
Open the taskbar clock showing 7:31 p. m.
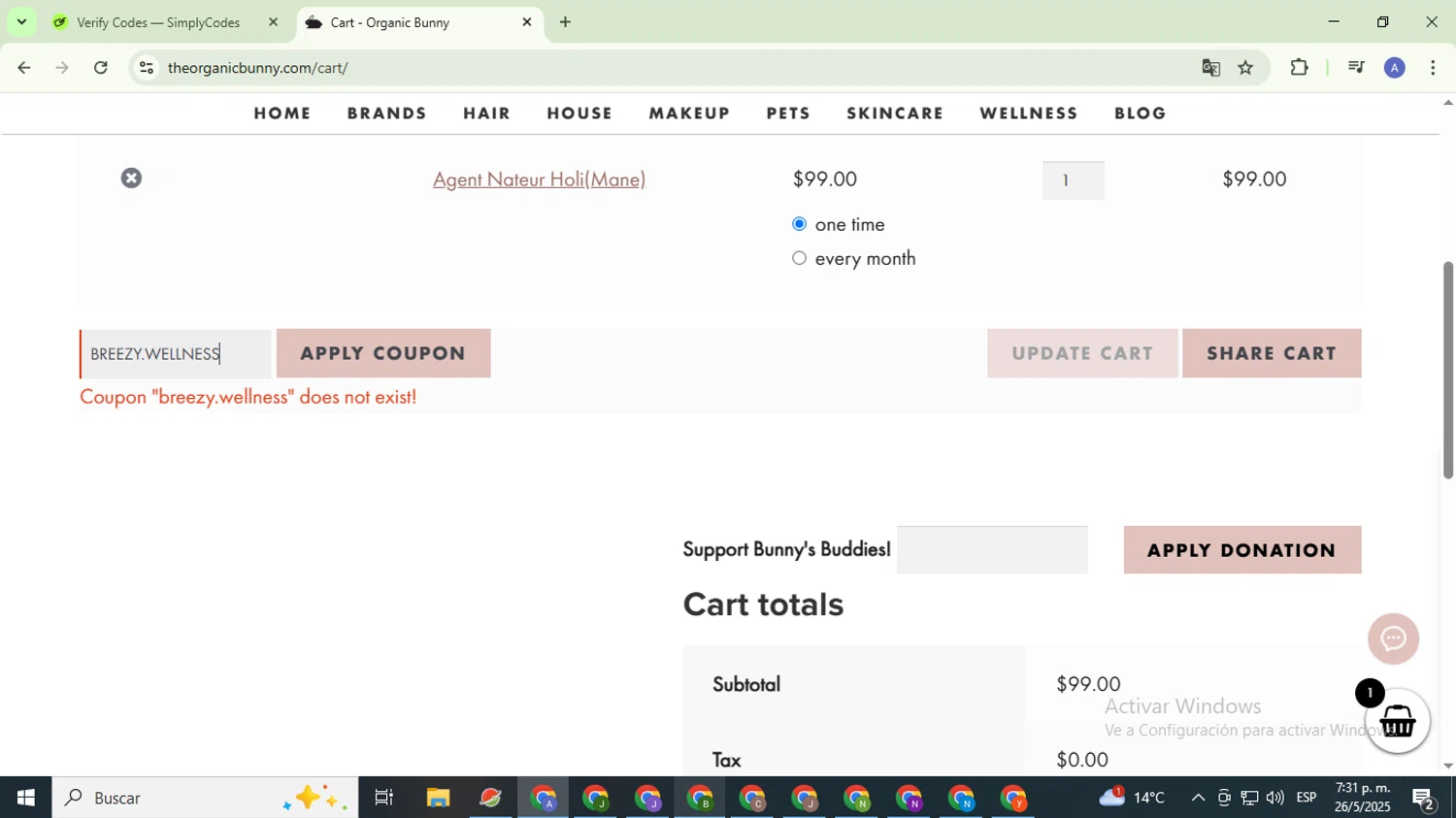pyautogui.click(x=1363, y=798)
